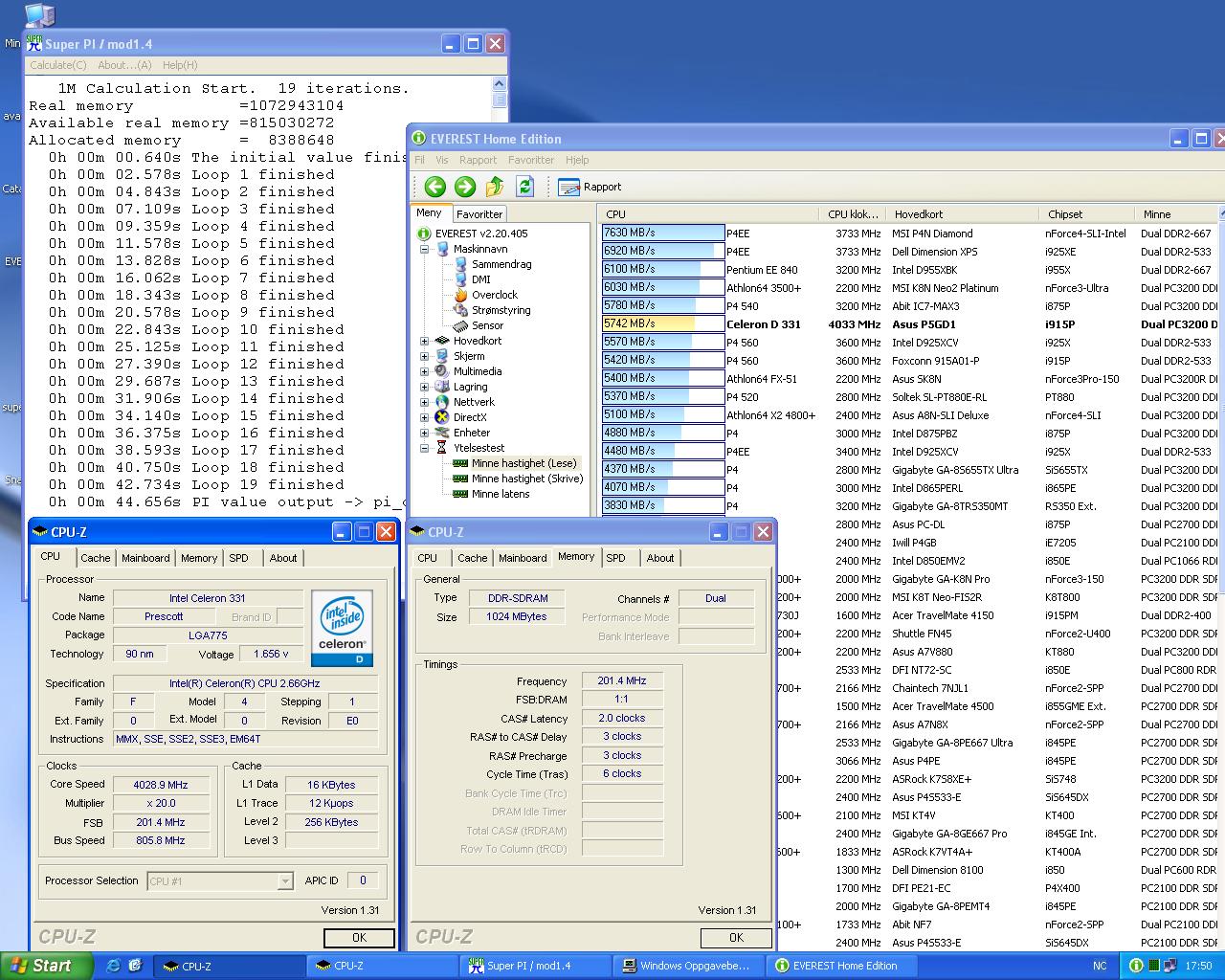Collapse the Maskinnavn tree node
1225x980 pixels.
(424, 249)
